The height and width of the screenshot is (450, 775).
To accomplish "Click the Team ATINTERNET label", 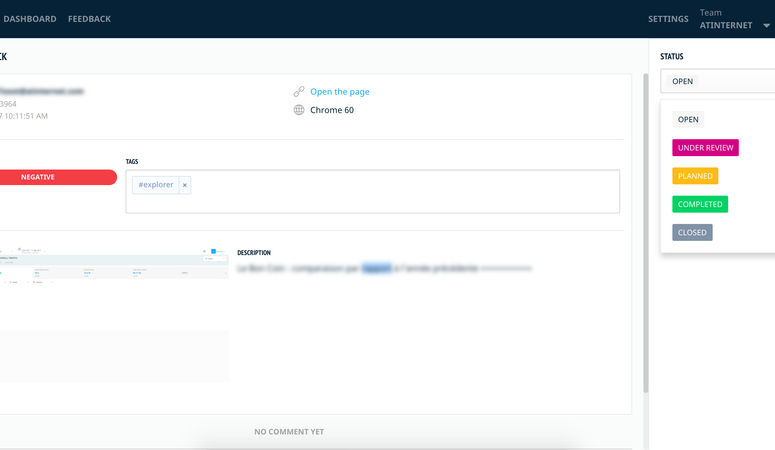I will point(726,19).
